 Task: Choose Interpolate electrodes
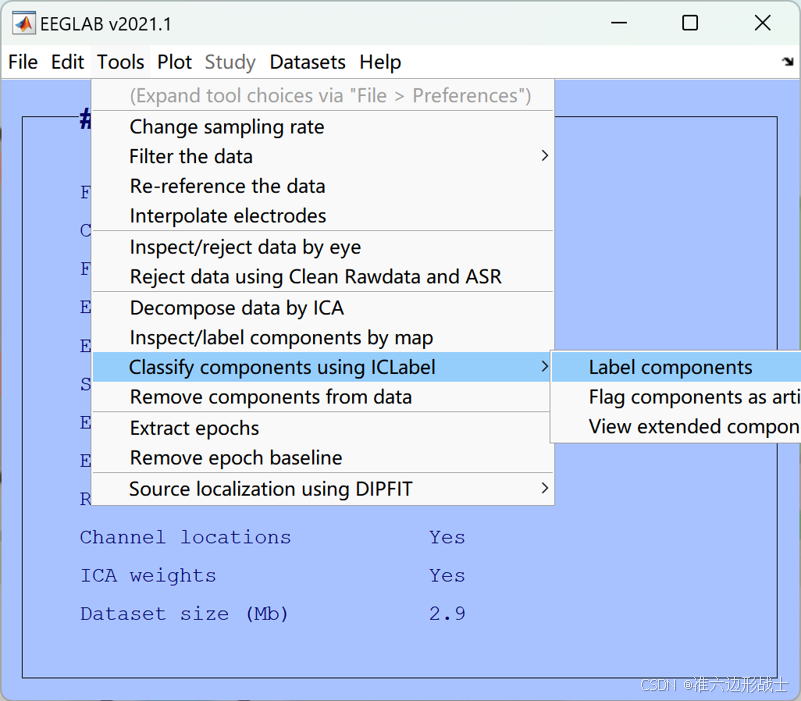[323, 216]
